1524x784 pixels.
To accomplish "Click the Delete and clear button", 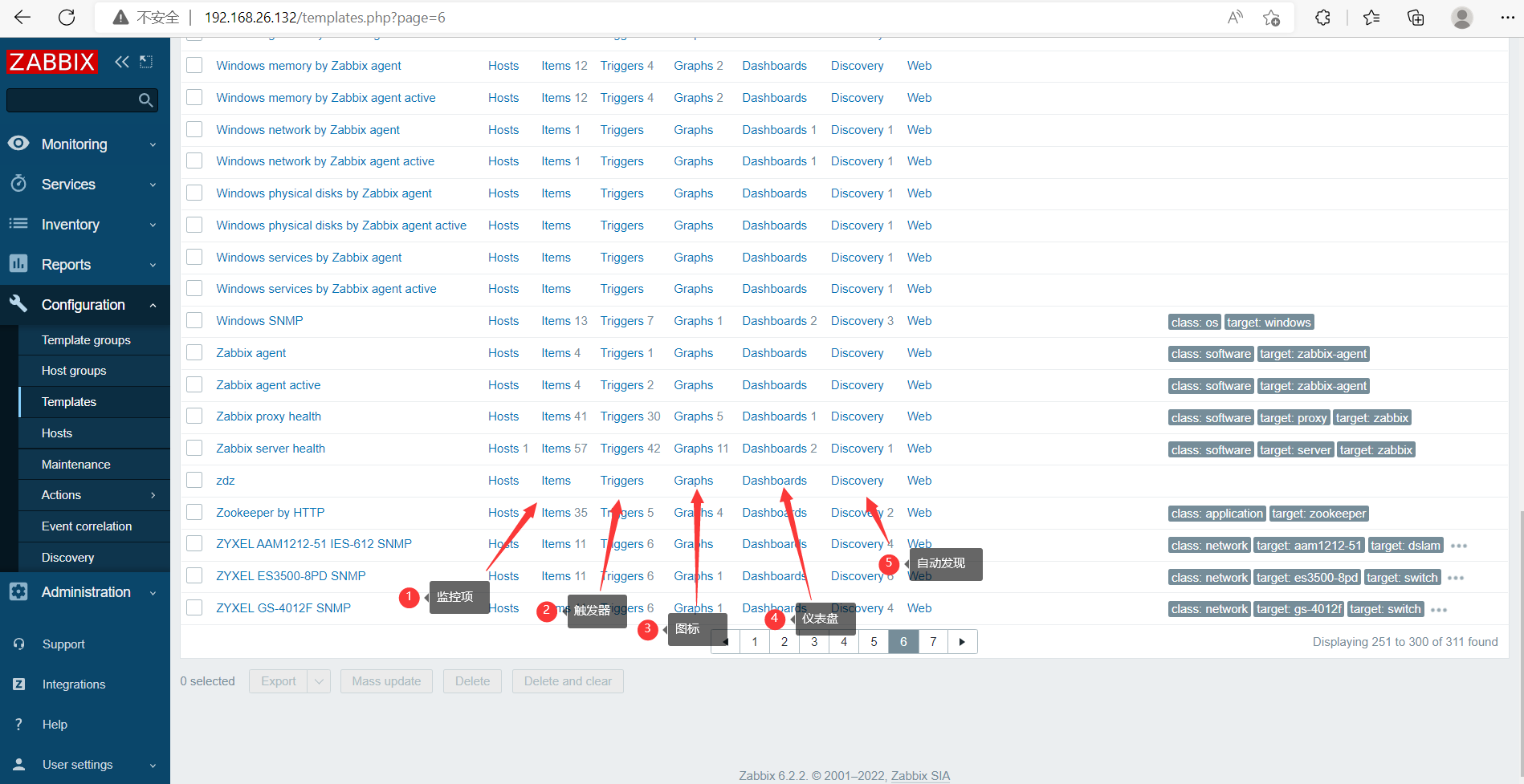I will 568,681.
